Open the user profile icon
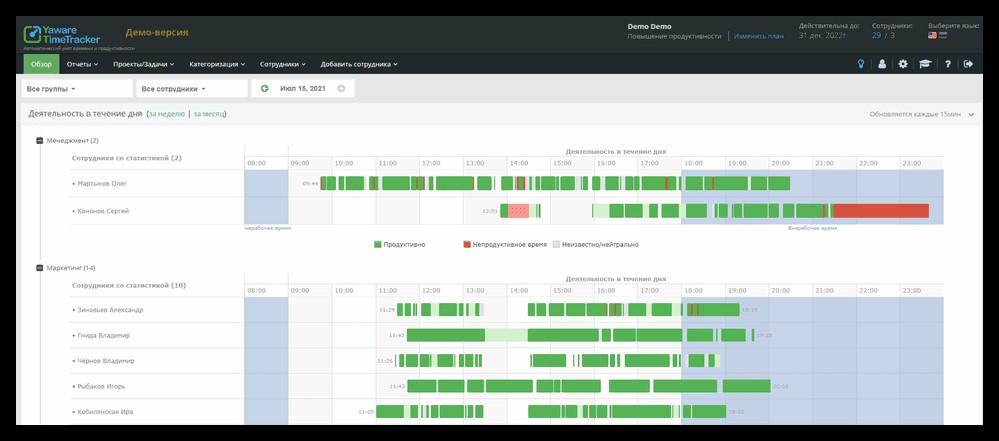The height and width of the screenshot is (441, 999). coord(882,64)
